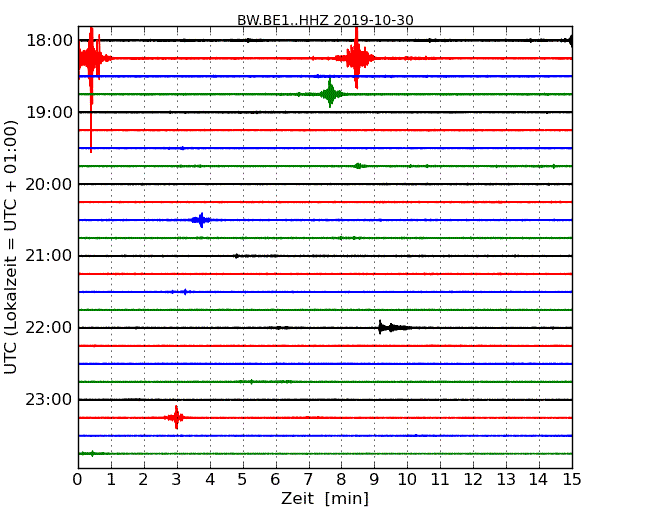Click the 19:00 y-axis label
The width and height of the screenshot is (650, 520).
(49, 112)
